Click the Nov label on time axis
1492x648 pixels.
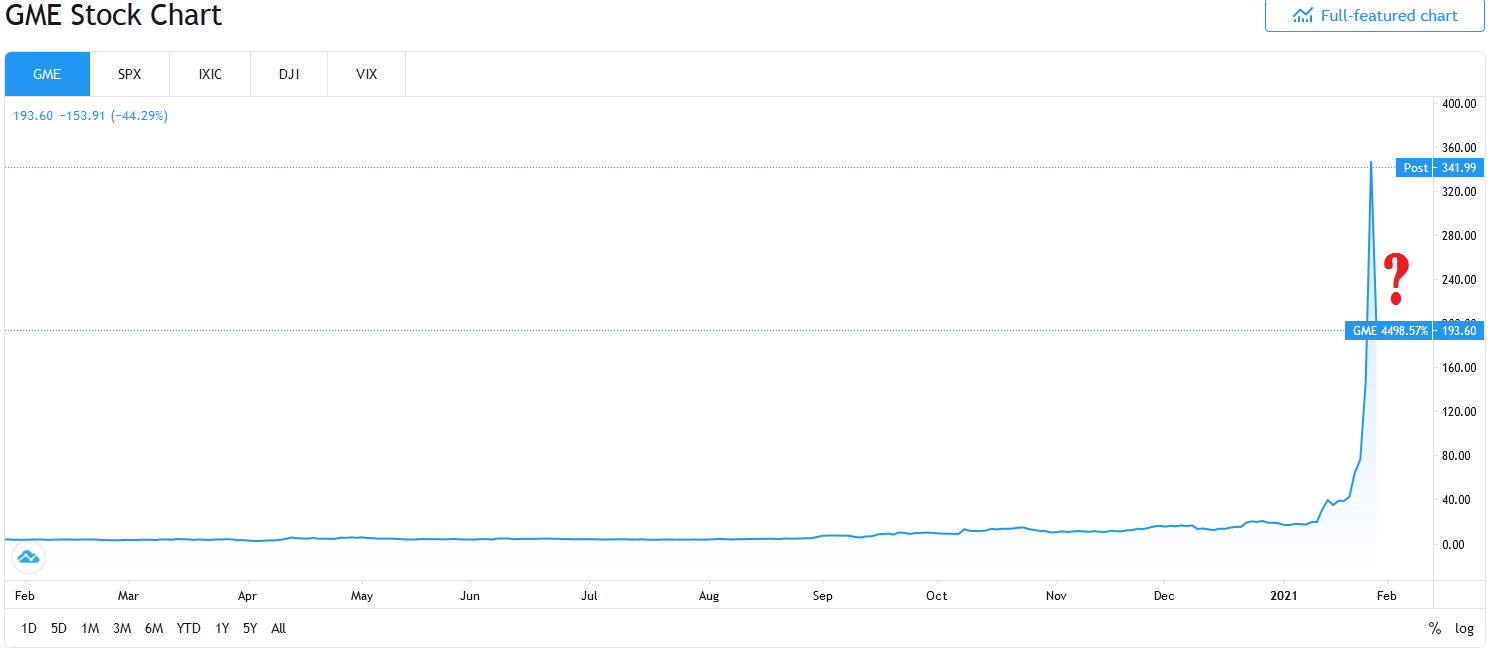click(1056, 596)
